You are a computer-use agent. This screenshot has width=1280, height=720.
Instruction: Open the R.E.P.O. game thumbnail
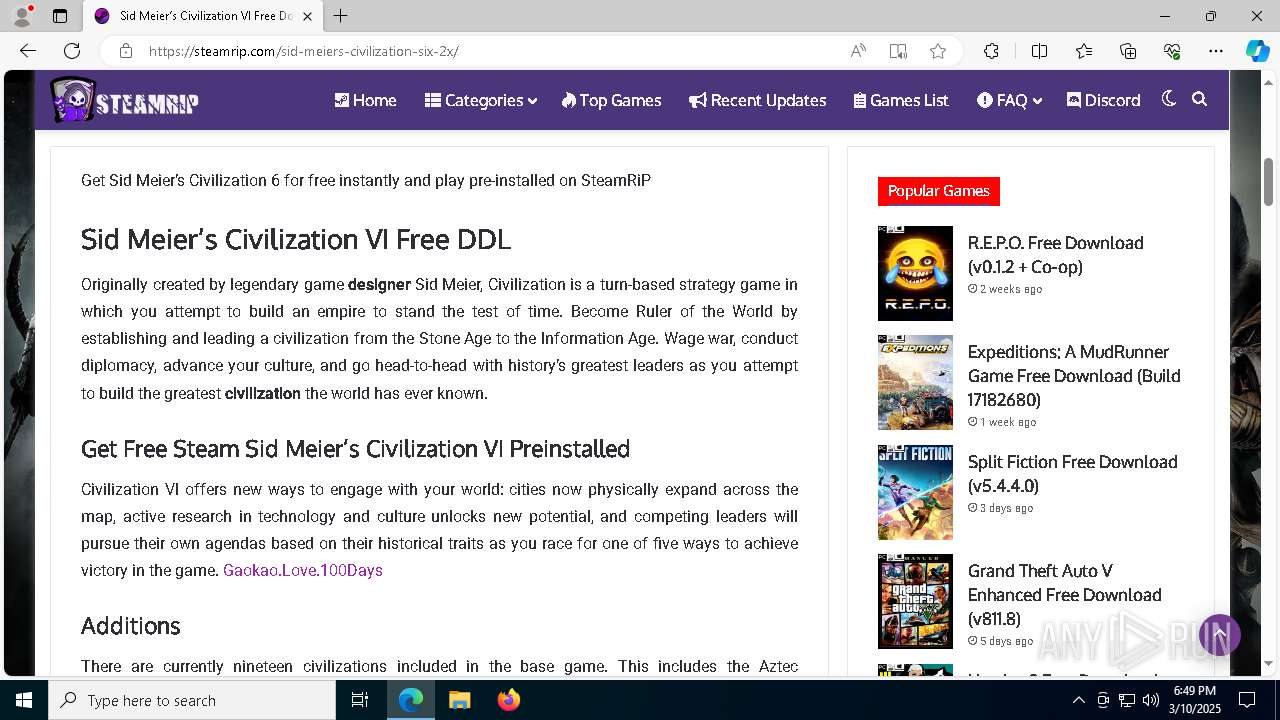[915, 273]
